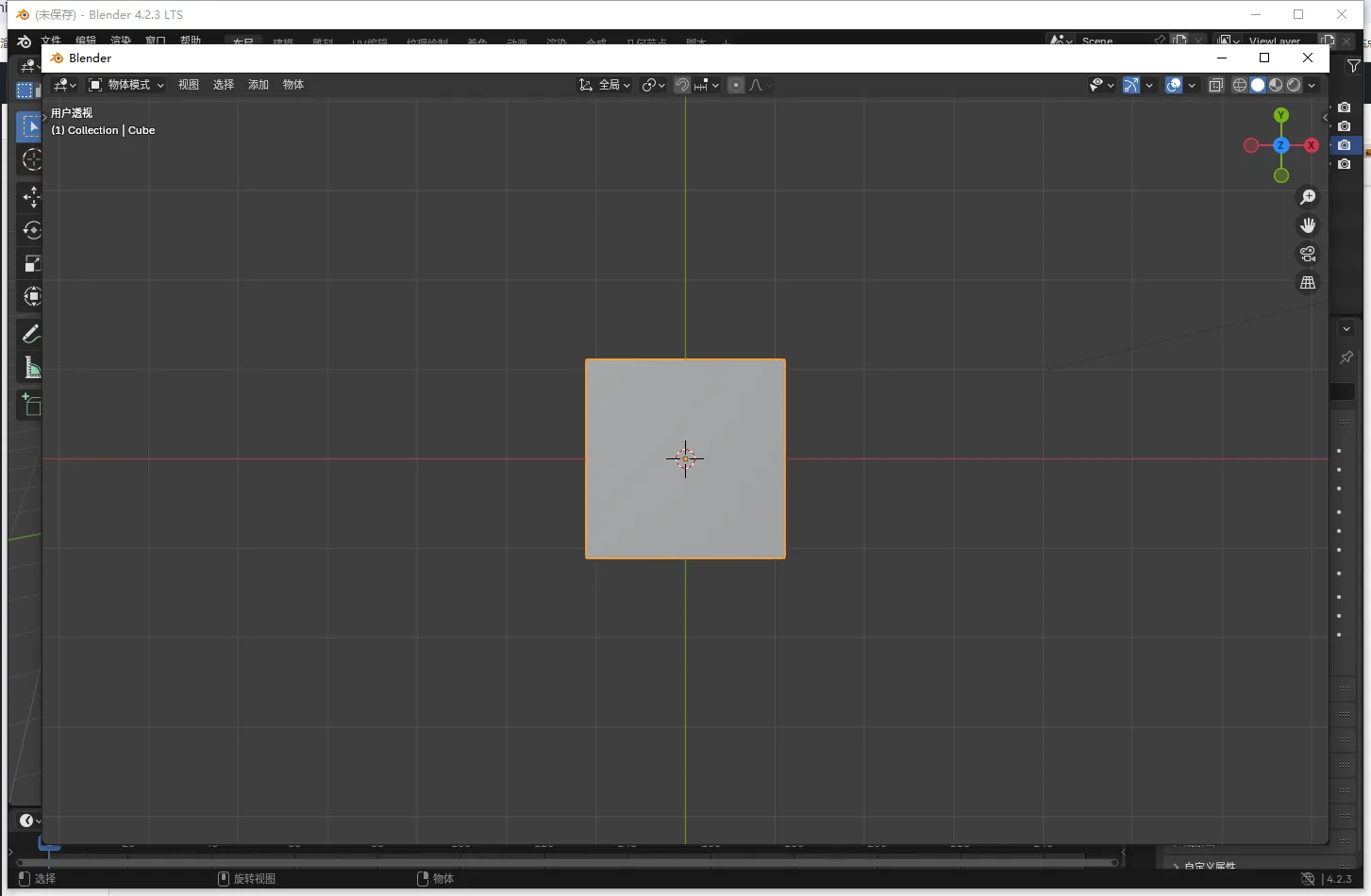Select the 3D Cursor tool
Screen dimensions: 1371x896
point(30,159)
